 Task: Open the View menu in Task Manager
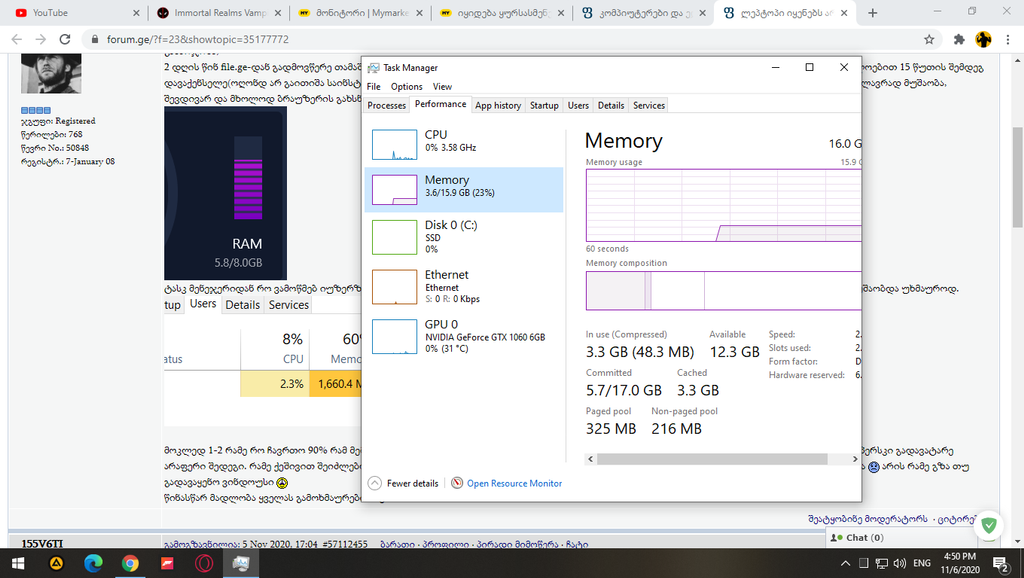coord(442,86)
